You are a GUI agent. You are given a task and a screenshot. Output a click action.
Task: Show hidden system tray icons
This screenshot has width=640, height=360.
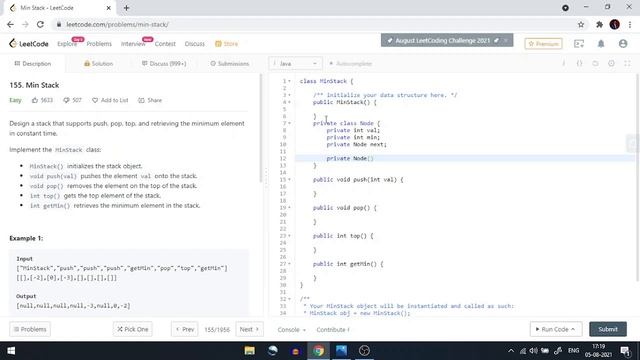point(511,351)
